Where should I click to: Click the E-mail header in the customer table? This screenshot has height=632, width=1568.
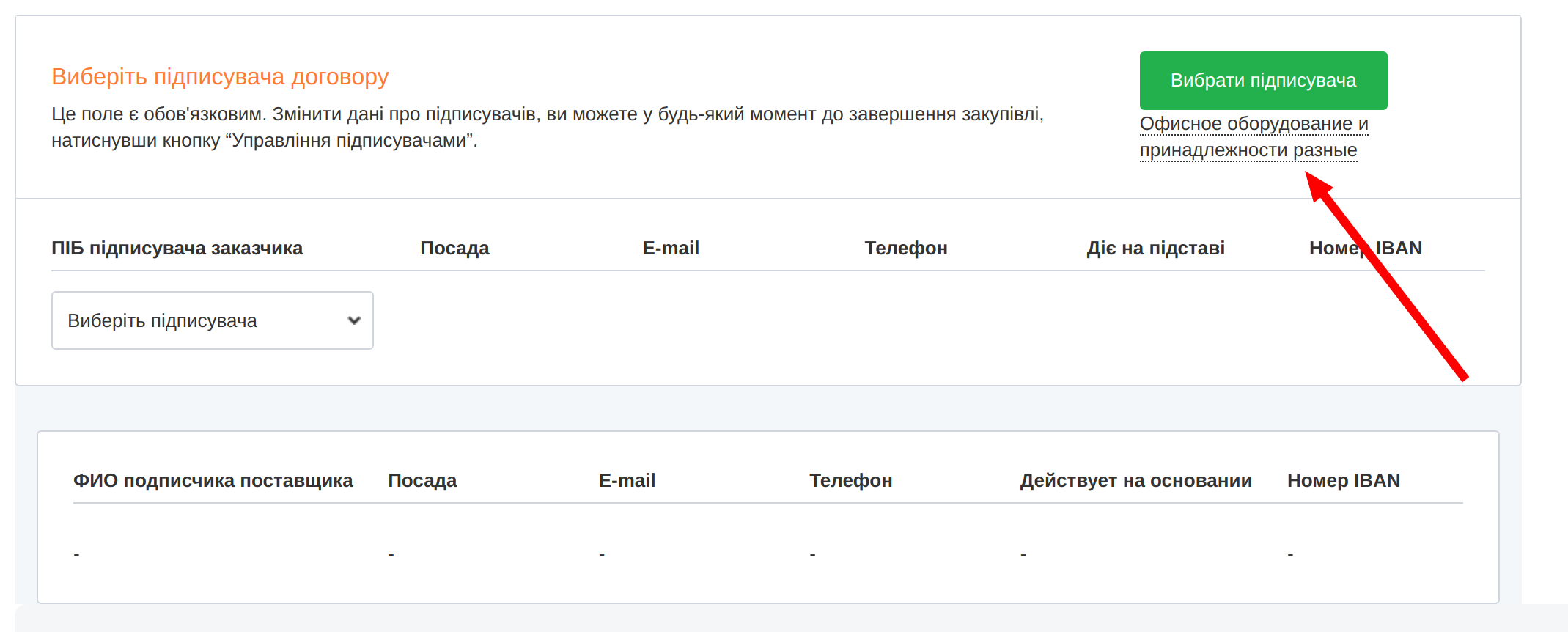(670, 249)
